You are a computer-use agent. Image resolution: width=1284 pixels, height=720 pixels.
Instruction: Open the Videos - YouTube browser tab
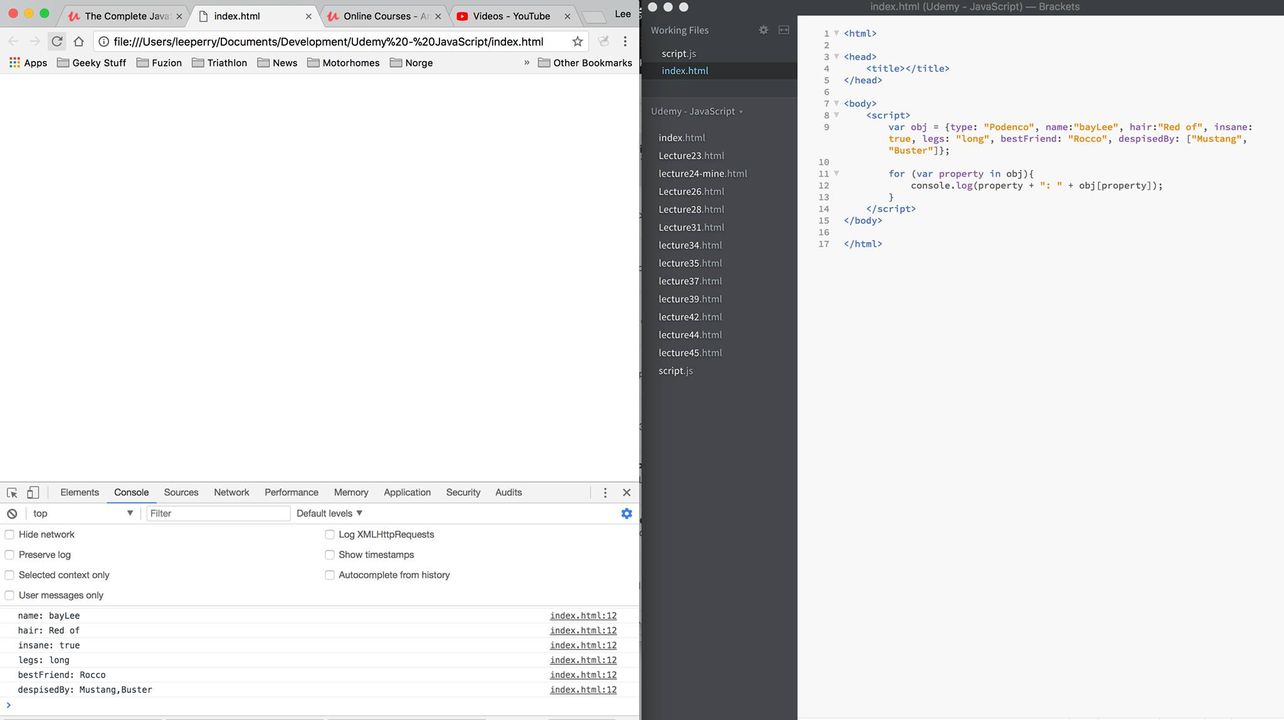coord(510,16)
